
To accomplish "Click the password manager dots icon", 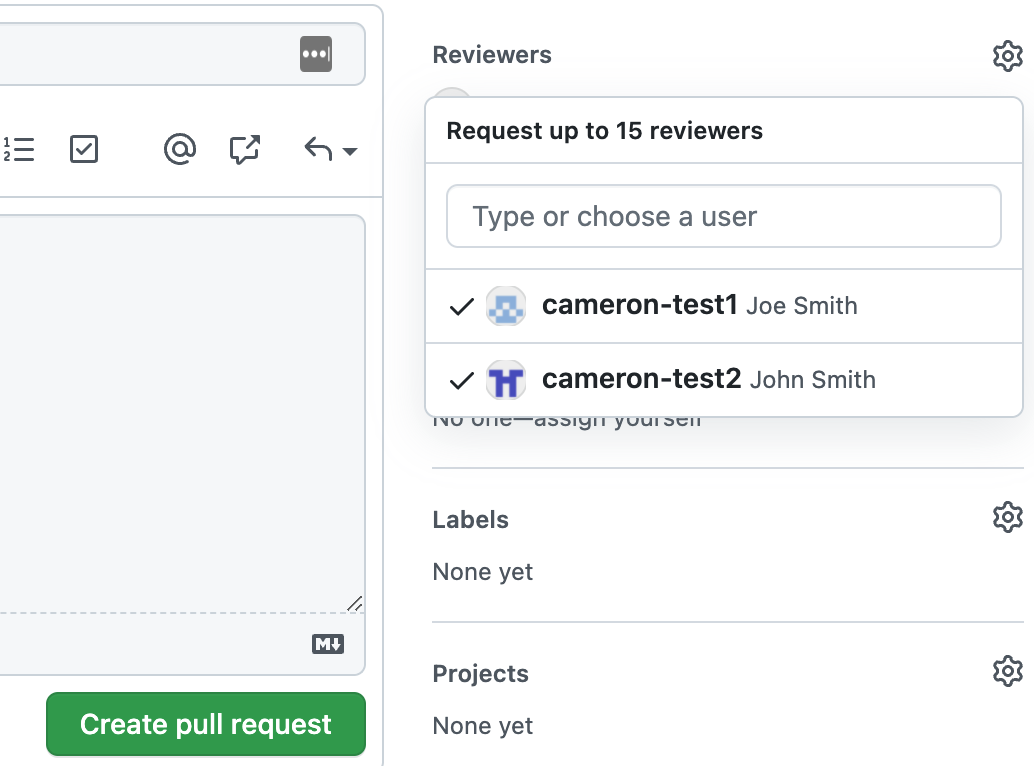I will (316, 54).
